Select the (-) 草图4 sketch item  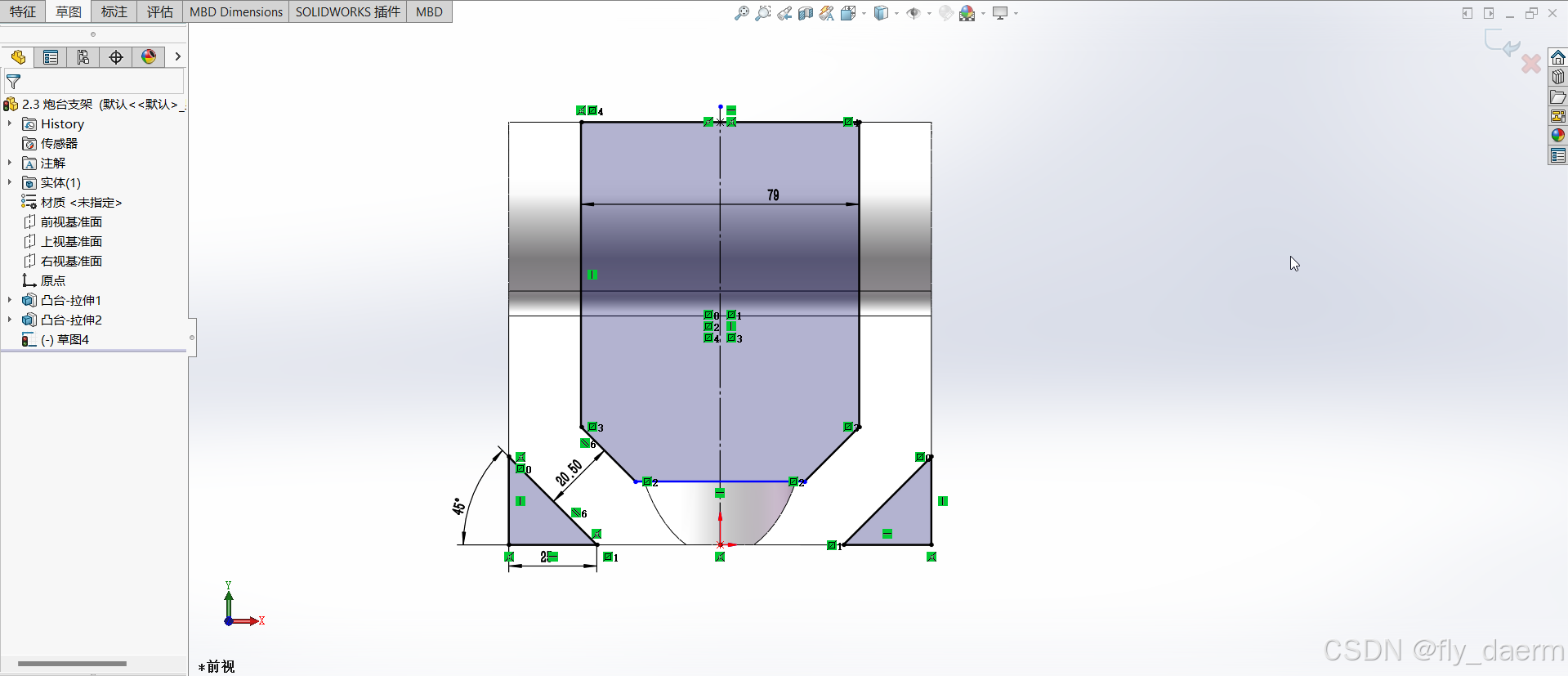tap(56, 339)
